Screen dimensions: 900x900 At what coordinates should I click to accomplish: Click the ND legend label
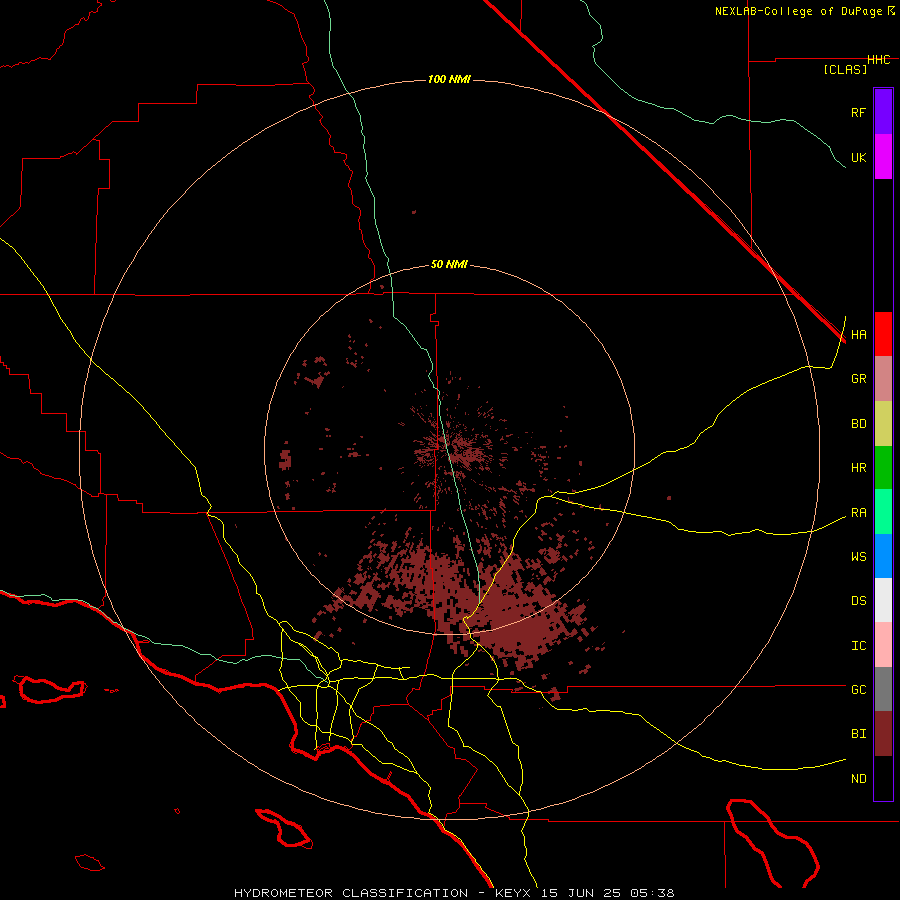(x=858, y=779)
